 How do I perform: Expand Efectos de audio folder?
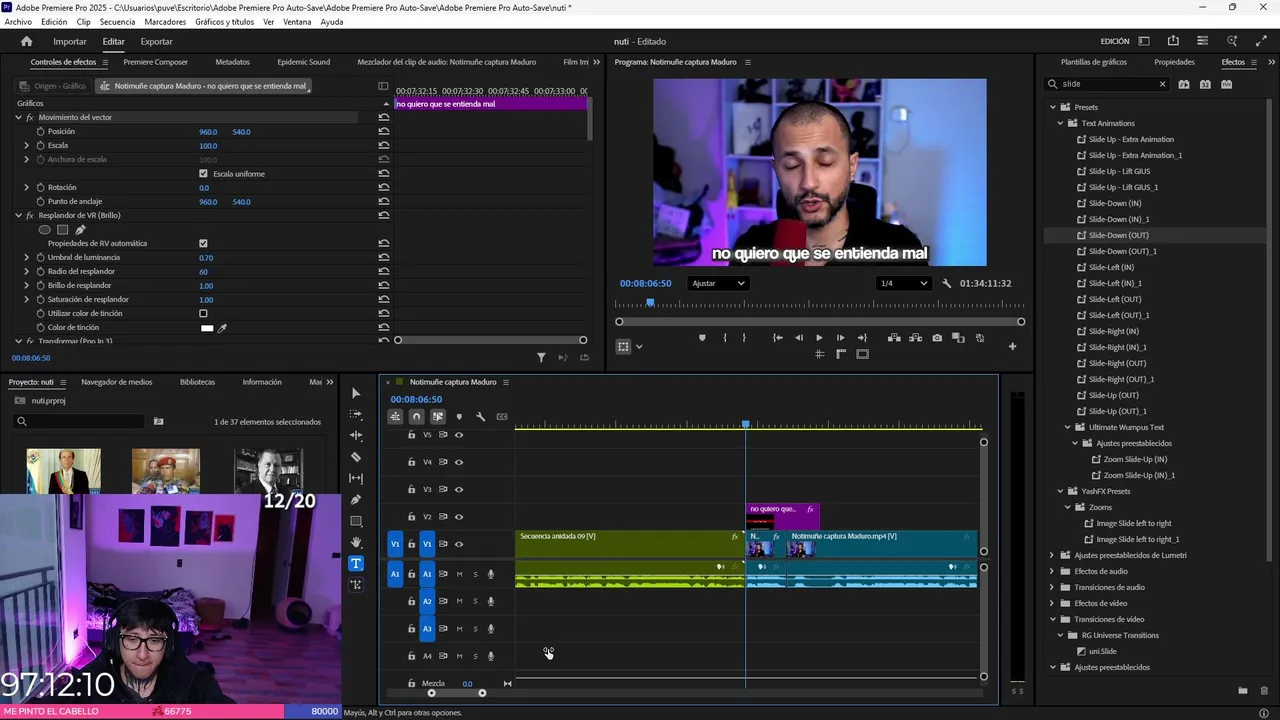1052,572
